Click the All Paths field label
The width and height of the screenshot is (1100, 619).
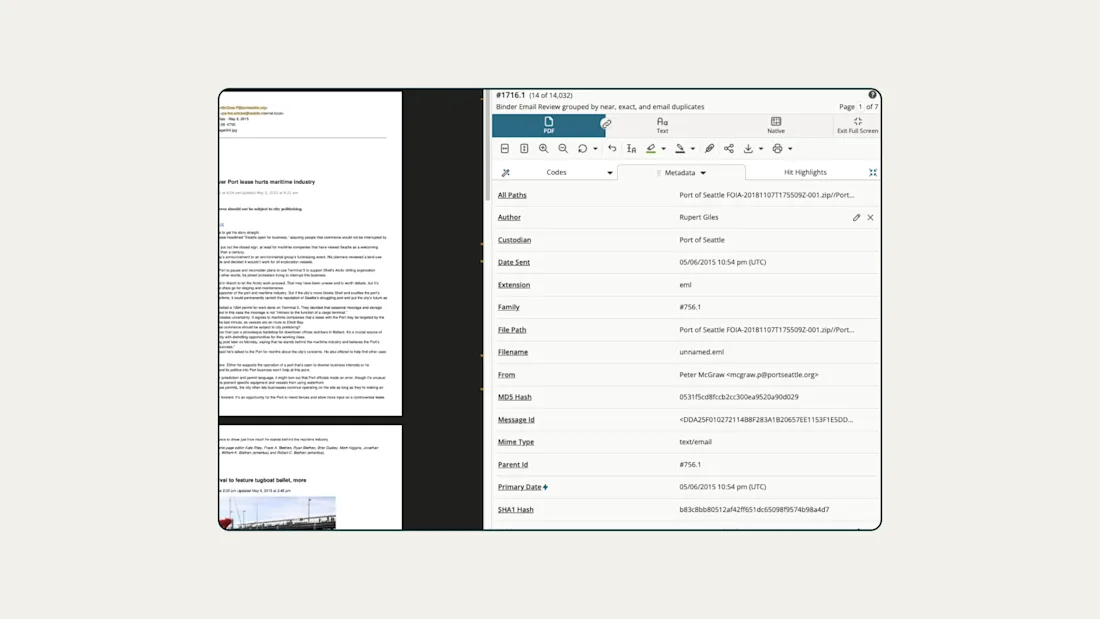[512, 195]
